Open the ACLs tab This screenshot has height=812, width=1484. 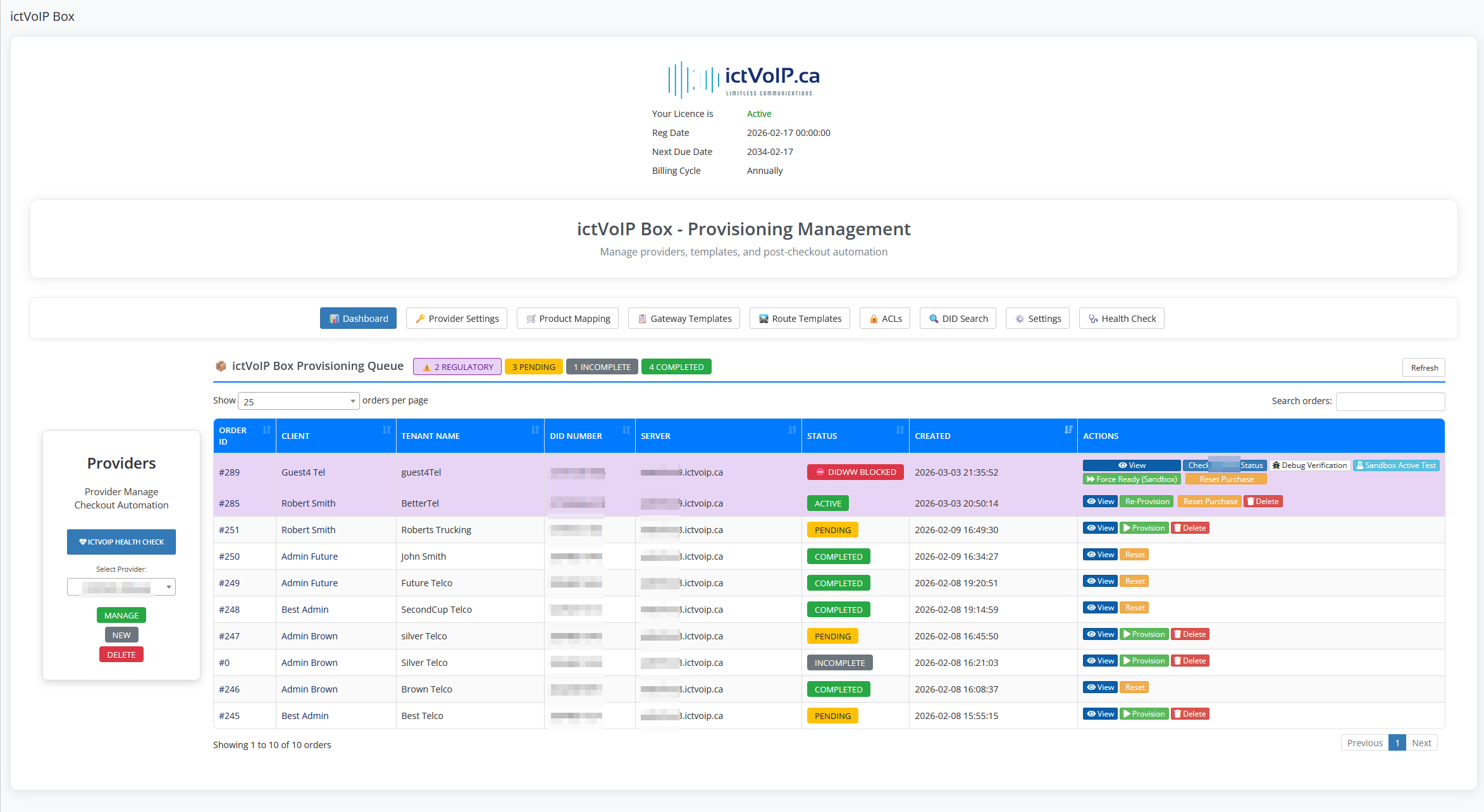coord(885,318)
